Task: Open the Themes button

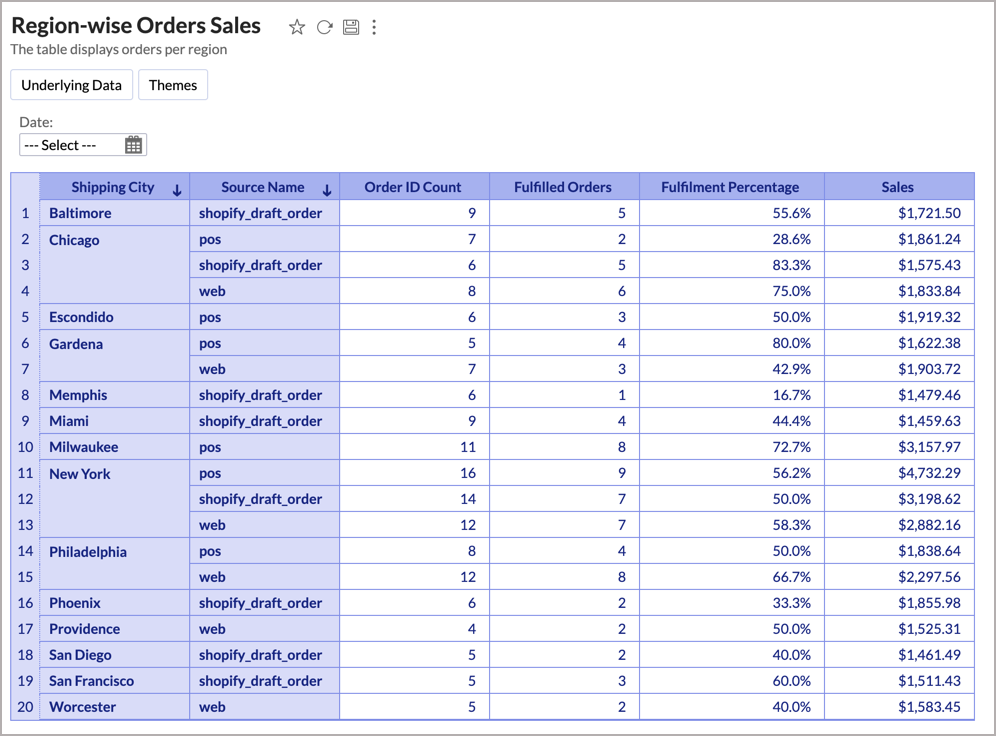Action: point(173,85)
